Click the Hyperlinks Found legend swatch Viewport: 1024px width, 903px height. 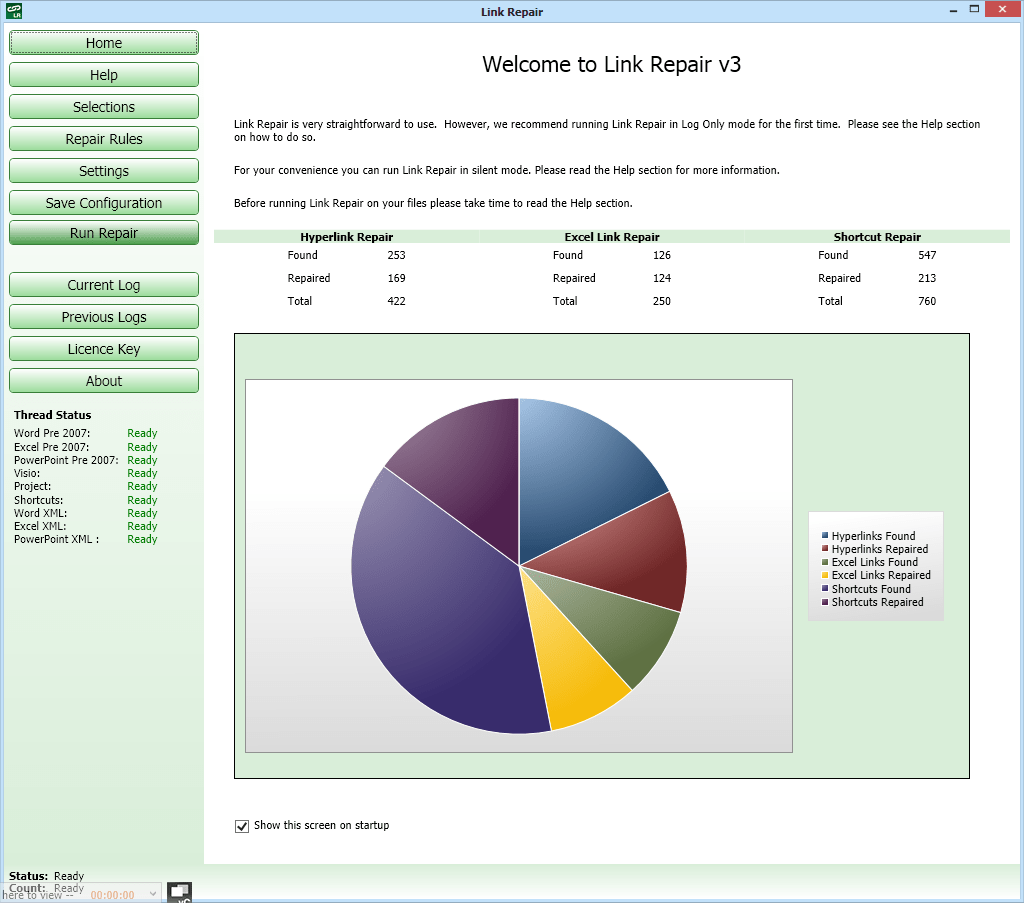pos(825,535)
